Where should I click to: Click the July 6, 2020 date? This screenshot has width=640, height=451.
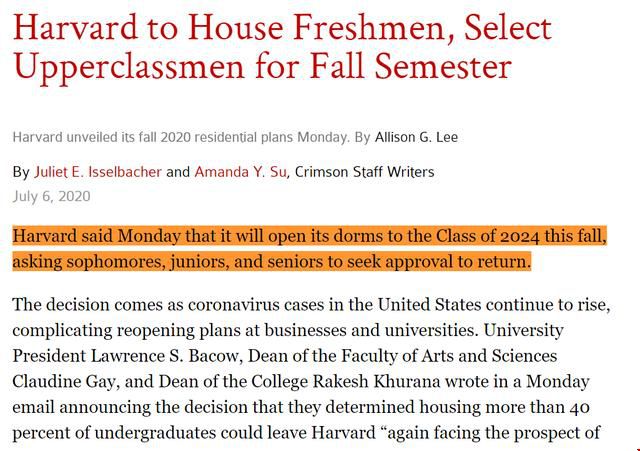click(x=51, y=196)
